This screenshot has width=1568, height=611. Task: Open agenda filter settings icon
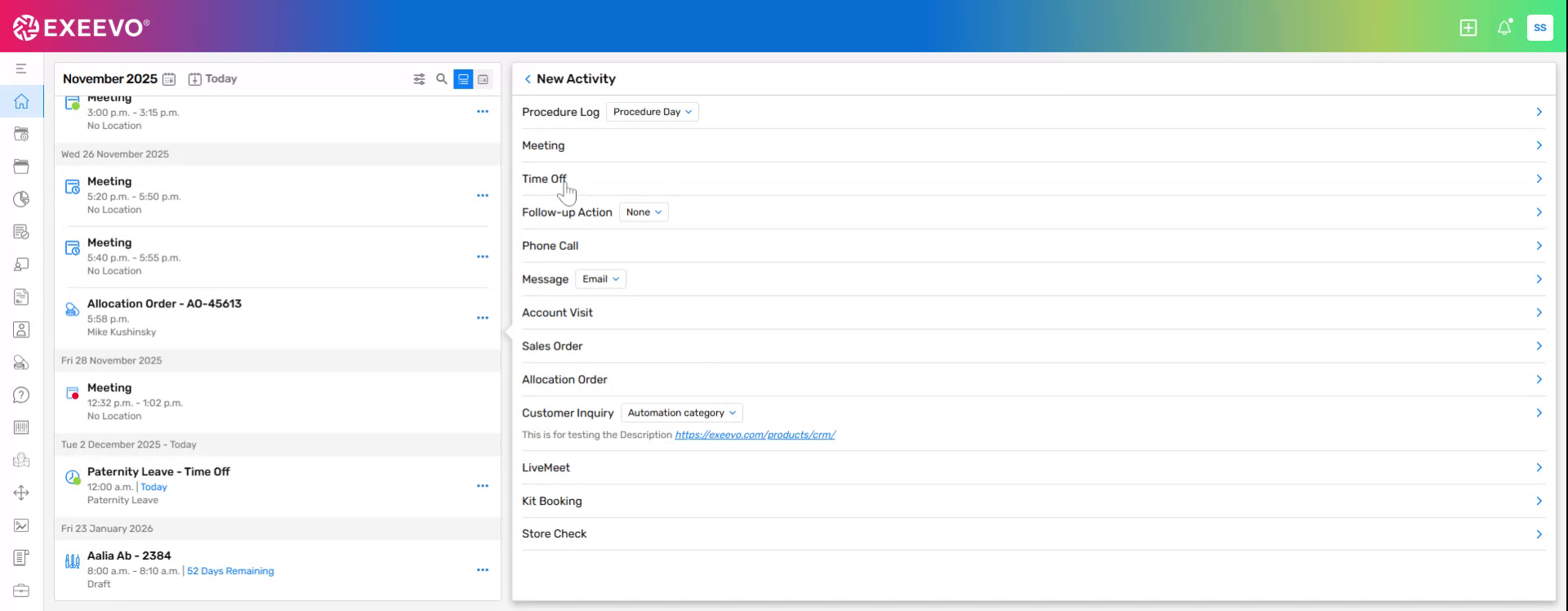tap(419, 79)
